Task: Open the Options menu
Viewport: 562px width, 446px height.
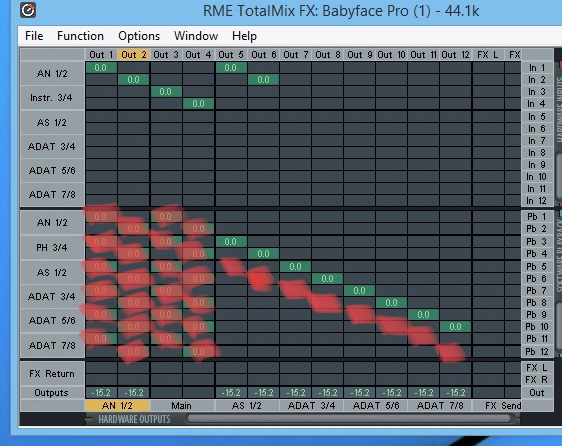Action: tap(139, 36)
